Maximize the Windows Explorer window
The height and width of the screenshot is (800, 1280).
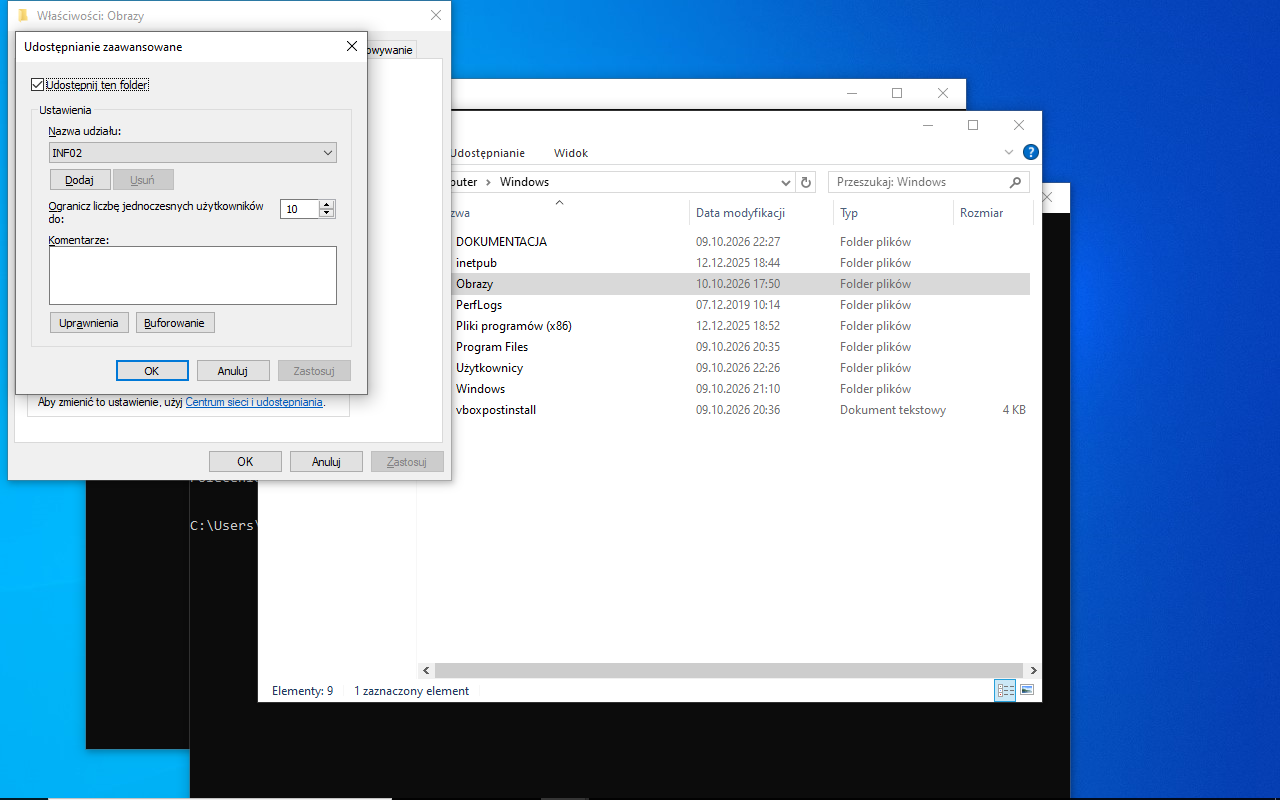973,125
